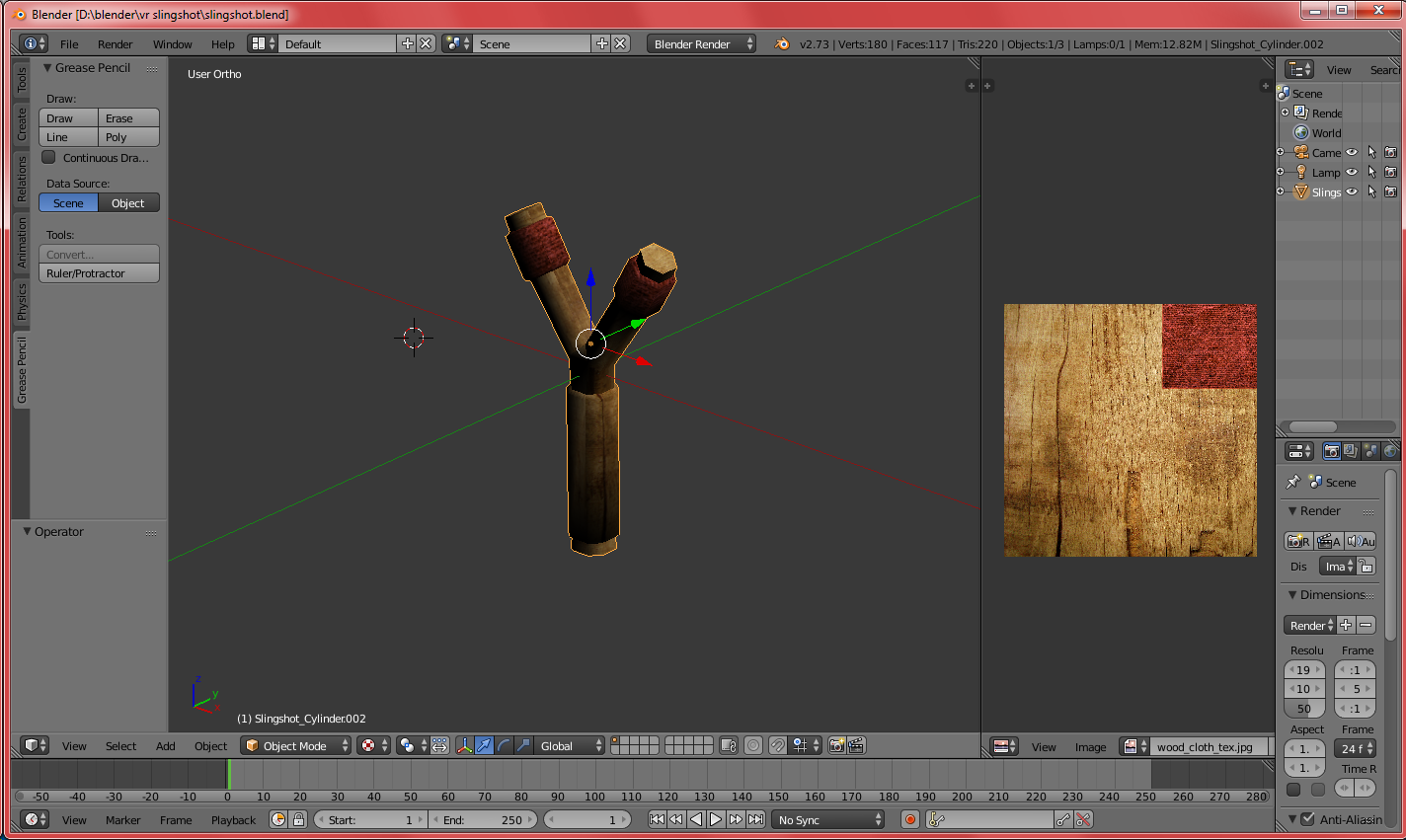The height and width of the screenshot is (840, 1406).
Task: Open the display mode Ima dropdown
Action: coord(1338,567)
